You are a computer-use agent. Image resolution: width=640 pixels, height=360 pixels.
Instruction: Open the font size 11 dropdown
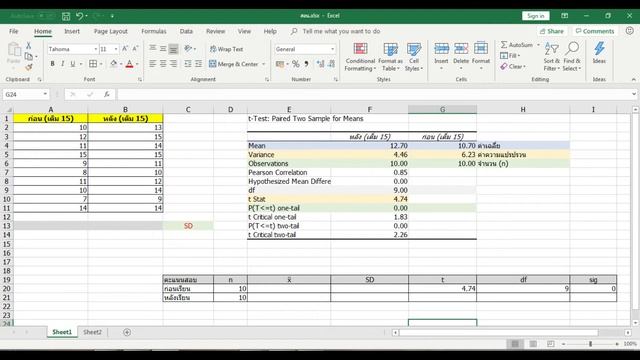[116, 49]
